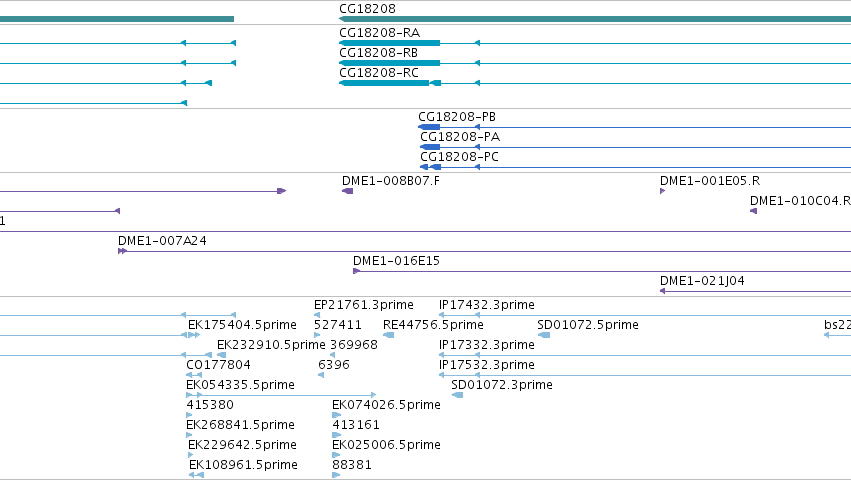This screenshot has height=480, width=851.
Task: Click EK054335.5prime EST label
Action: click(240, 385)
